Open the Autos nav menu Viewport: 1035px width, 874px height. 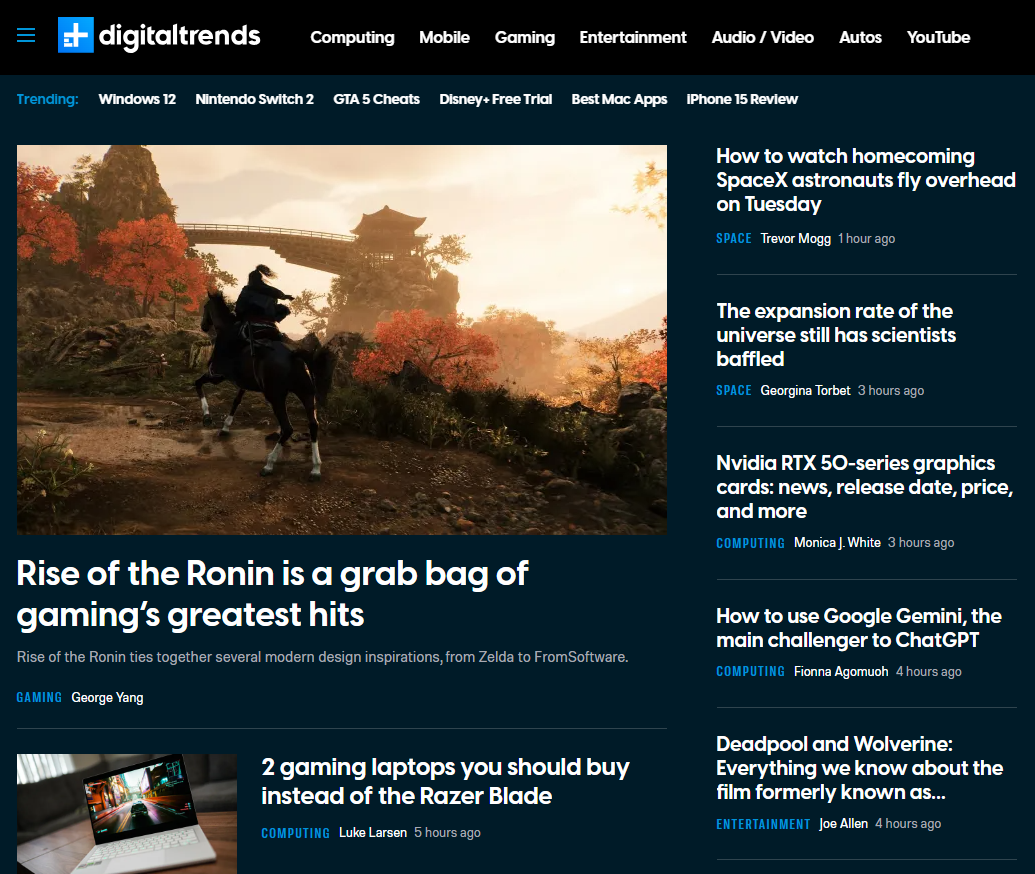coord(860,38)
